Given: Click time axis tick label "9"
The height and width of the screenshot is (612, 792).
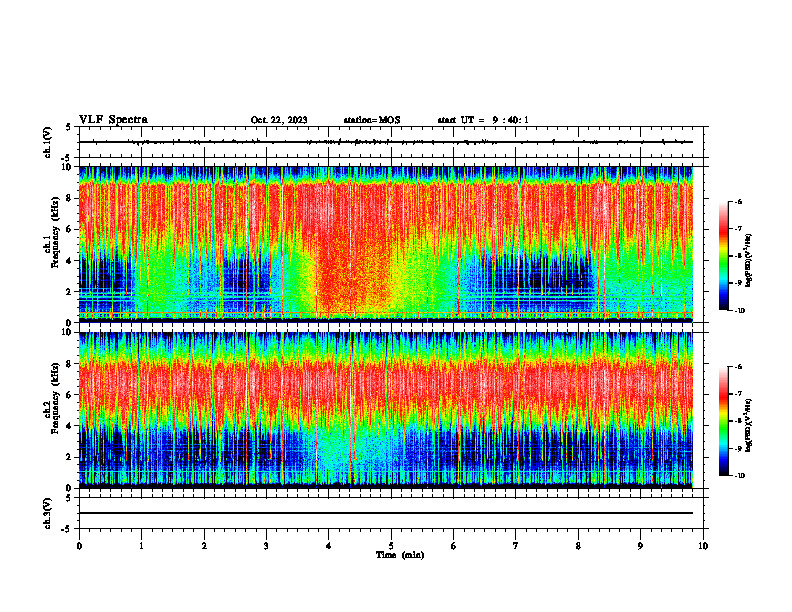Looking at the screenshot, I should [x=640, y=546].
